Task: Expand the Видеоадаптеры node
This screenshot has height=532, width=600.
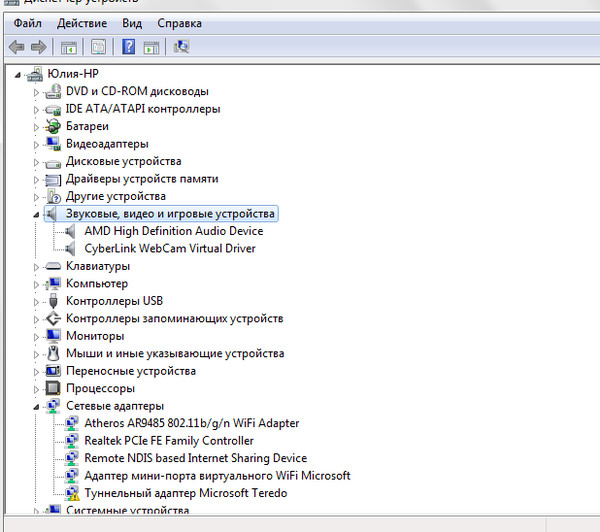Action: tap(36, 145)
